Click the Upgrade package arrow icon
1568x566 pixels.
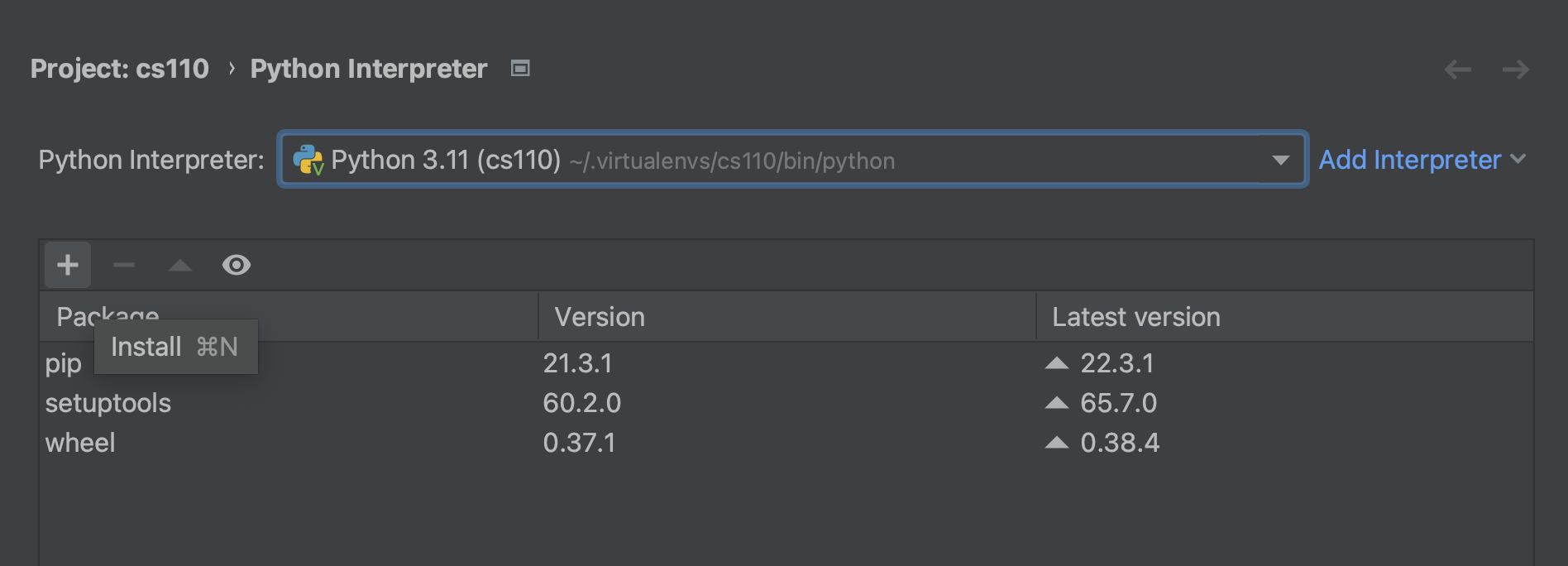coord(179,265)
